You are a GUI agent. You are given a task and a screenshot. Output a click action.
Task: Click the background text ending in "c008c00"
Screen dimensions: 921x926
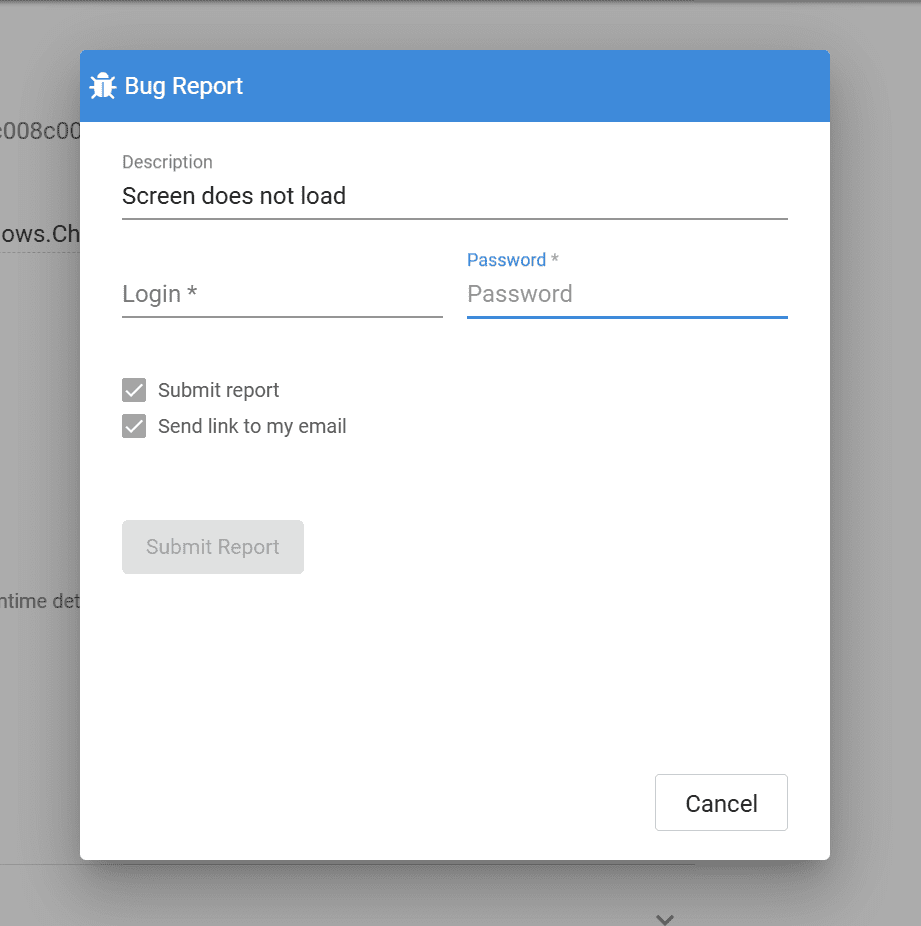coord(40,131)
